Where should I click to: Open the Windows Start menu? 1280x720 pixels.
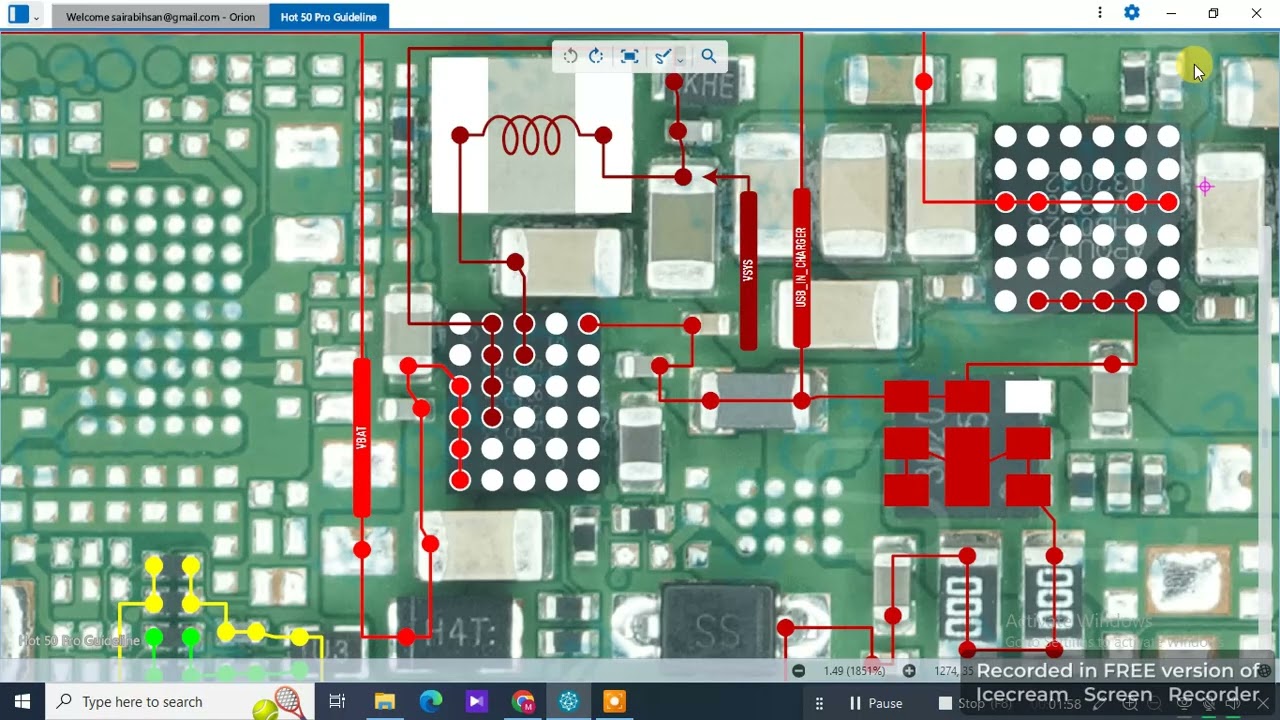coord(22,702)
